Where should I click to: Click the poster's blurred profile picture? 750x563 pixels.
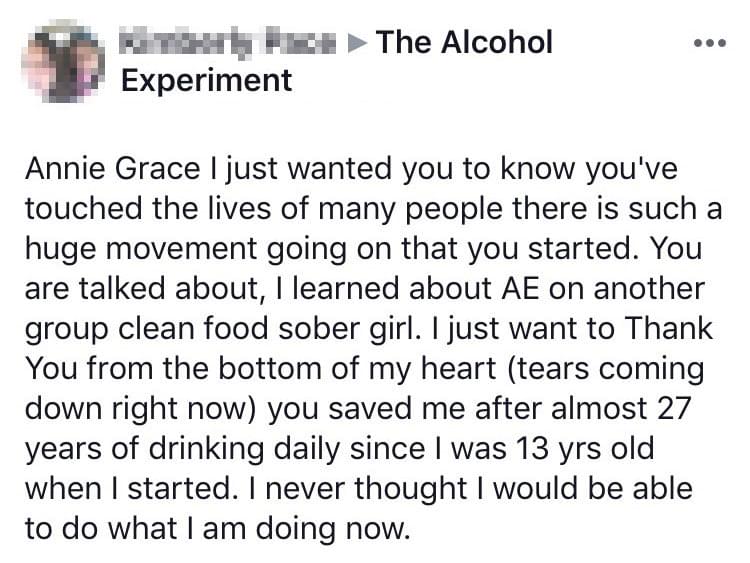63,60
